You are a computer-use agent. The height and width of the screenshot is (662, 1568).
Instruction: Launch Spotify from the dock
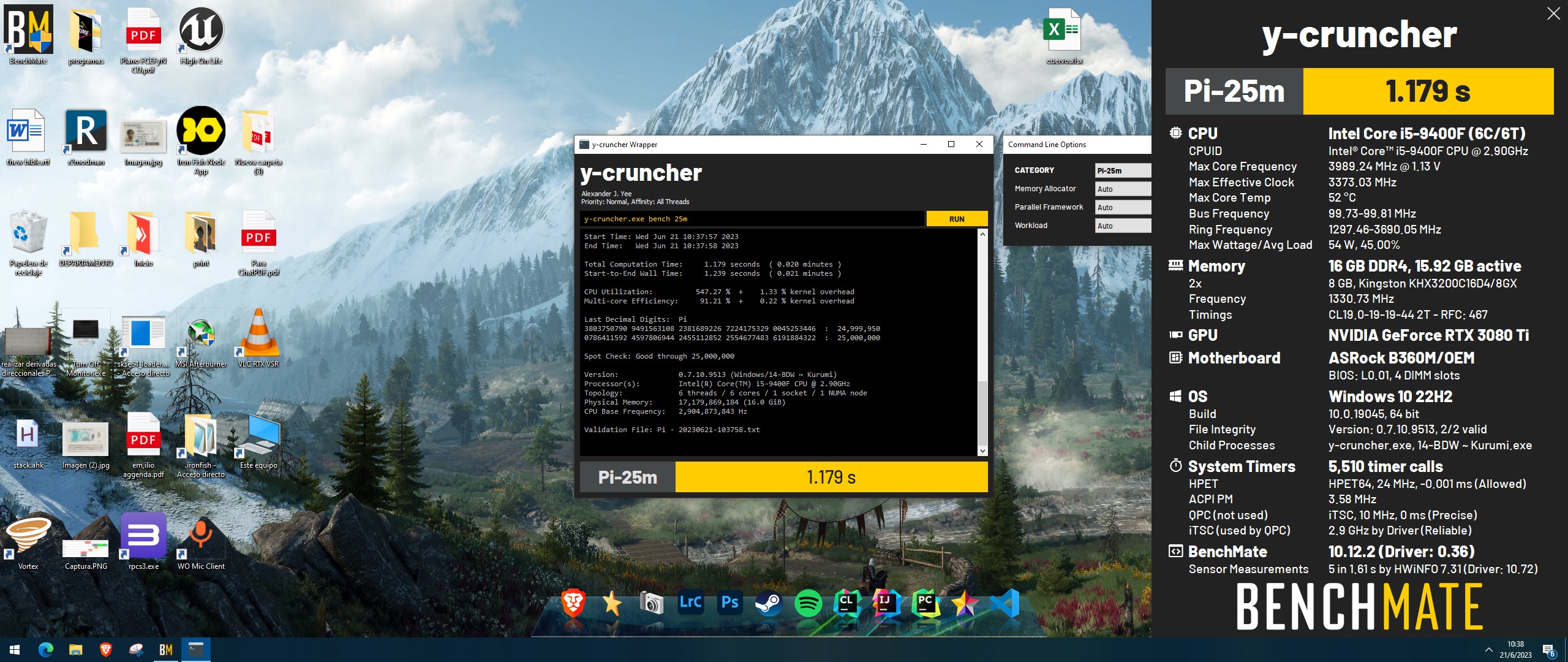[x=808, y=603]
